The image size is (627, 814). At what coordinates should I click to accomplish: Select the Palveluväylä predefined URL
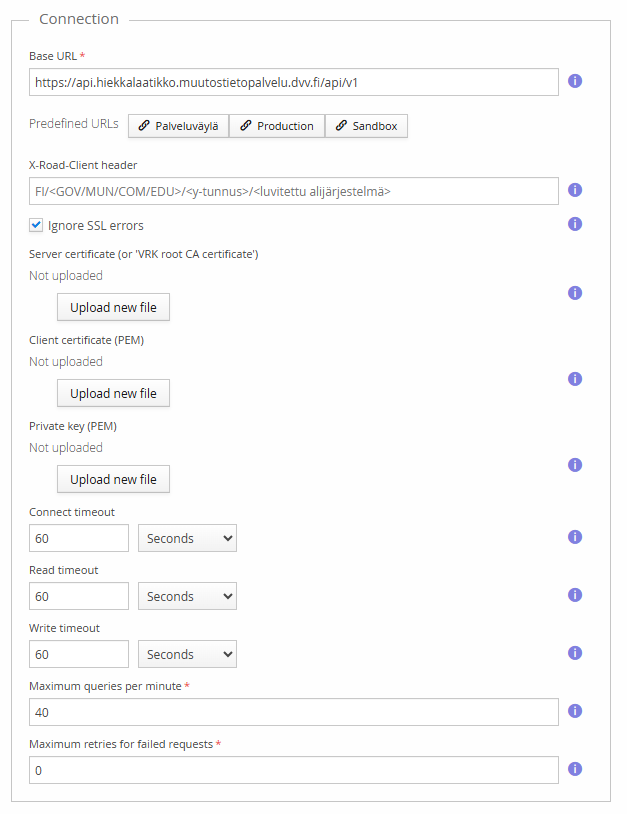pos(179,126)
